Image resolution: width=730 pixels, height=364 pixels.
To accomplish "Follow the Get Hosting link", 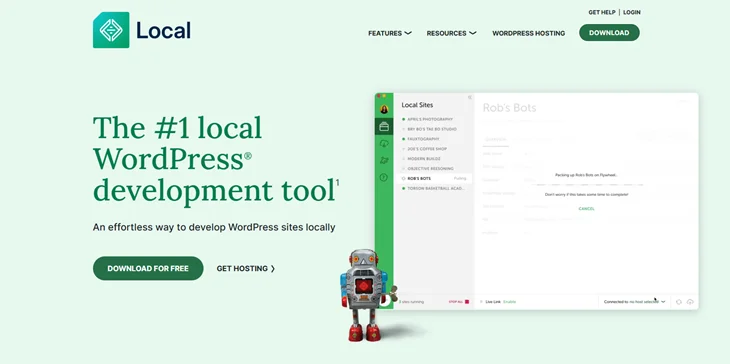I will [x=246, y=269].
